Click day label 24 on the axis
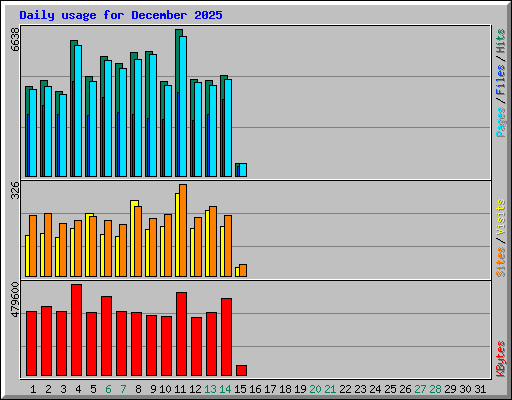 coord(375,389)
